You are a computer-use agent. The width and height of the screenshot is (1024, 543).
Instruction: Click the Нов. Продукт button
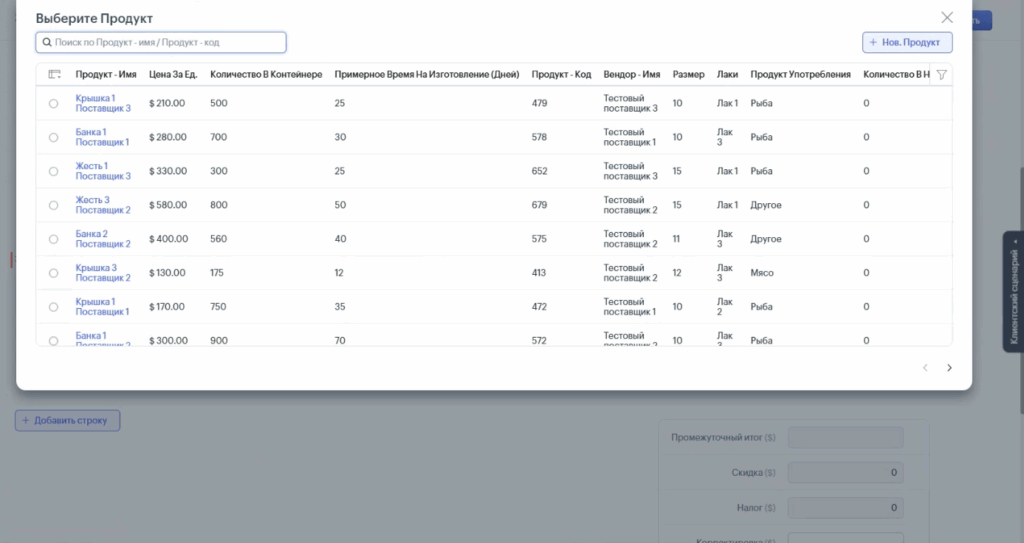point(907,43)
